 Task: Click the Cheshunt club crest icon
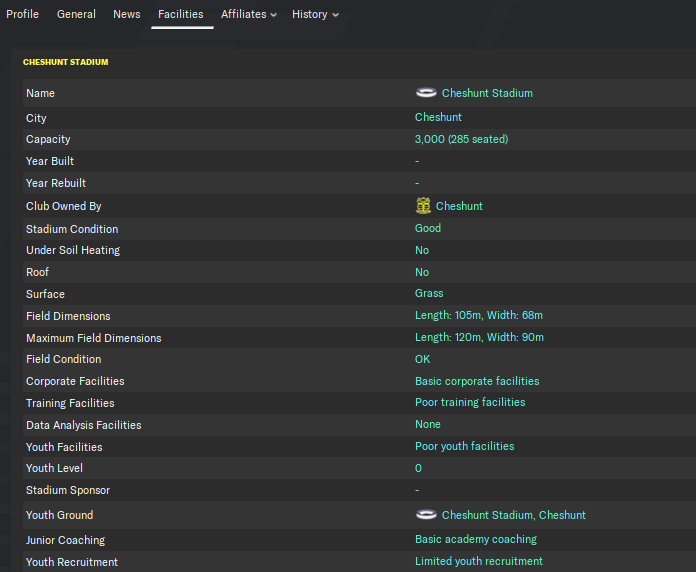click(424, 206)
